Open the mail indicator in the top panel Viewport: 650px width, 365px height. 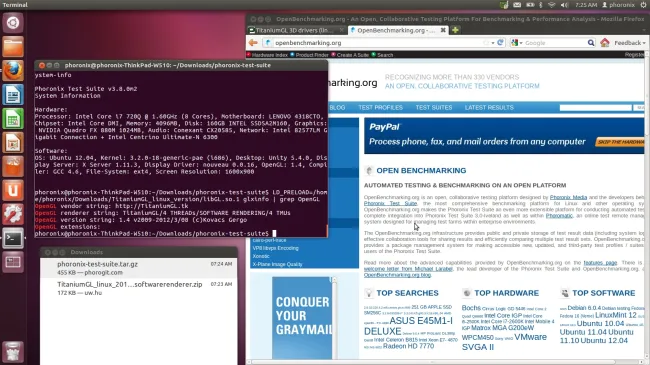[517, 5]
